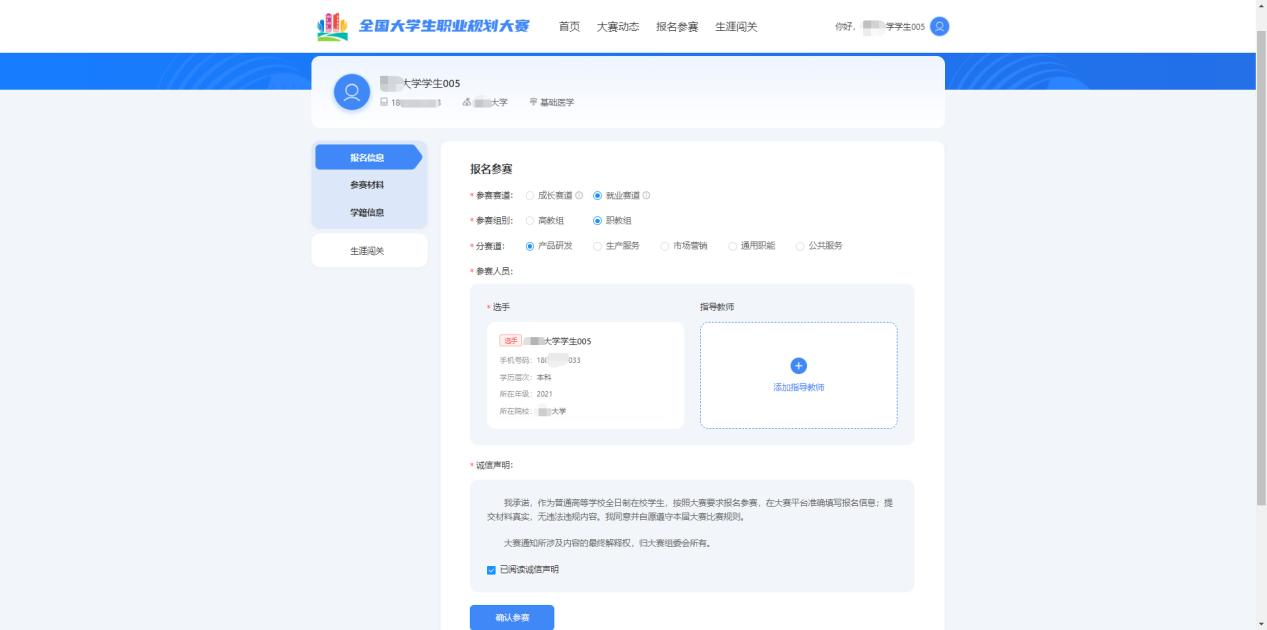Click the 基础医学 major icon in profile
1267x630 pixels.
click(533, 102)
